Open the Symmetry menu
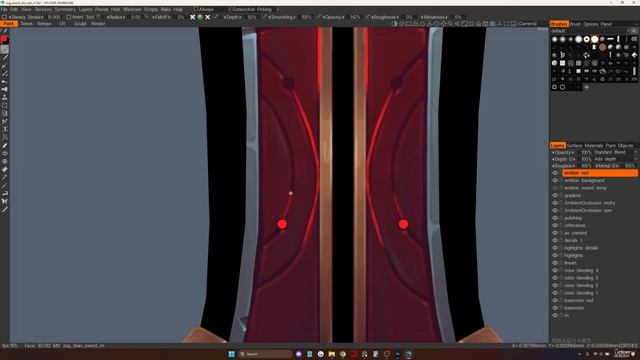Viewport: 640px width, 360px height. pos(65,9)
